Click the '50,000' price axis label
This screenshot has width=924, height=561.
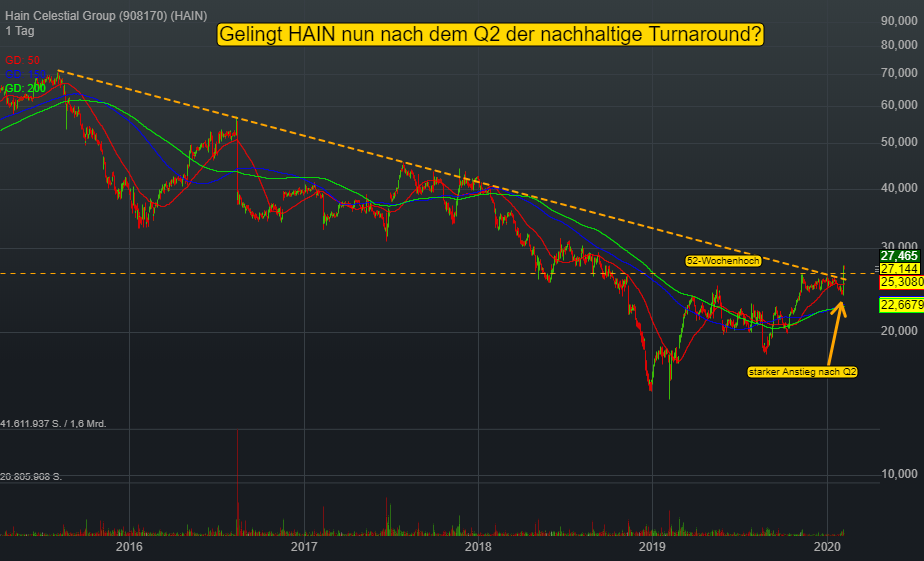[x=899, y=142]
